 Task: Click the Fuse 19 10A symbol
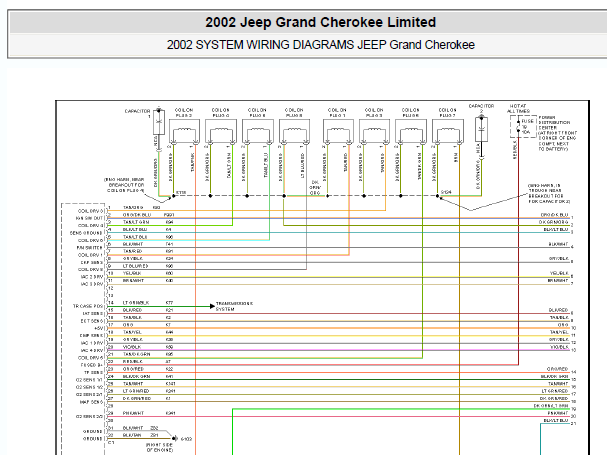click(x=523, y=127)
